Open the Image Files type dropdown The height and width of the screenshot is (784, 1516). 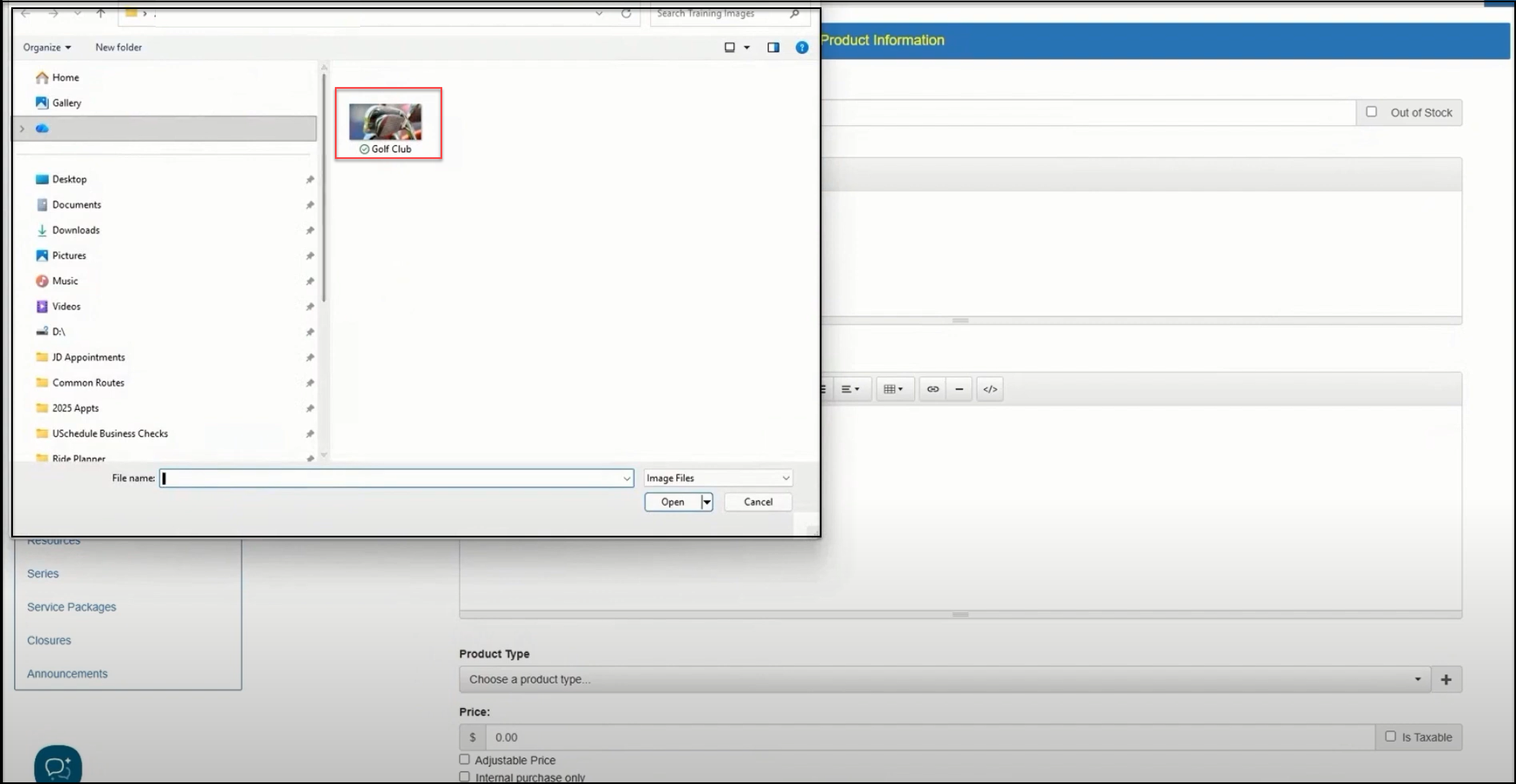tap(718, 477)
